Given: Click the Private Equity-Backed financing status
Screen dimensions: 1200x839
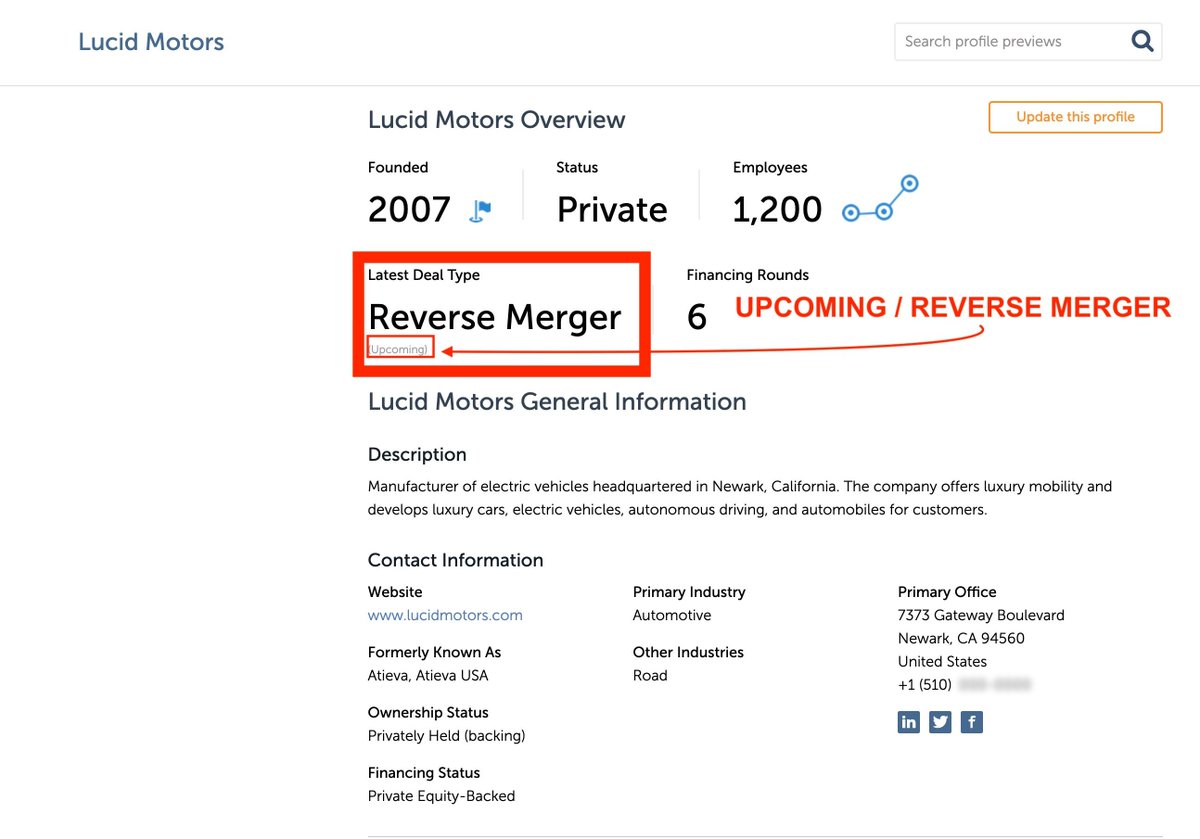Looking at the screenshot, I should pyautogui.click(x=441, y=795).
